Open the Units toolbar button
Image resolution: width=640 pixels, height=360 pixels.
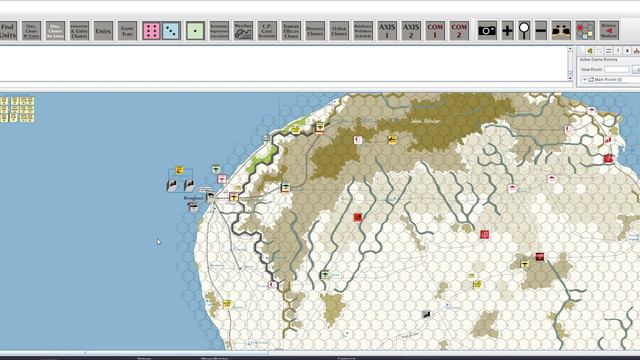103,31
